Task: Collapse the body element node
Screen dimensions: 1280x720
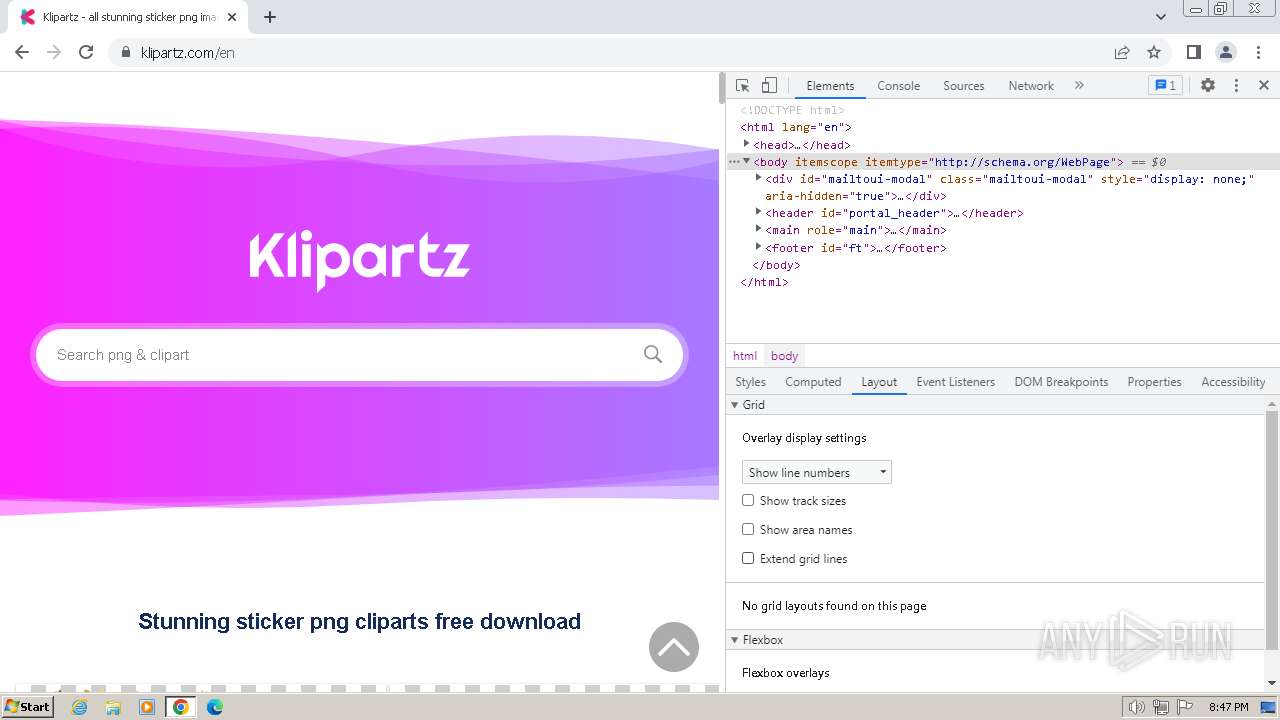Action: click(746, 161)
